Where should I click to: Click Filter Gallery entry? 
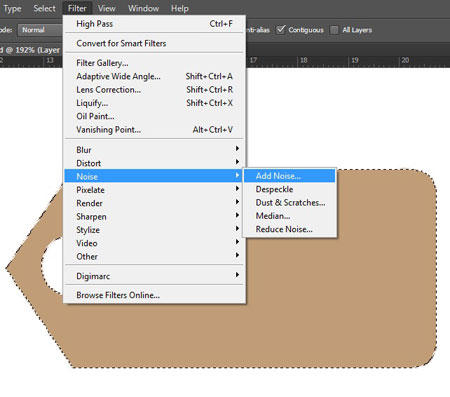(154, 63)
